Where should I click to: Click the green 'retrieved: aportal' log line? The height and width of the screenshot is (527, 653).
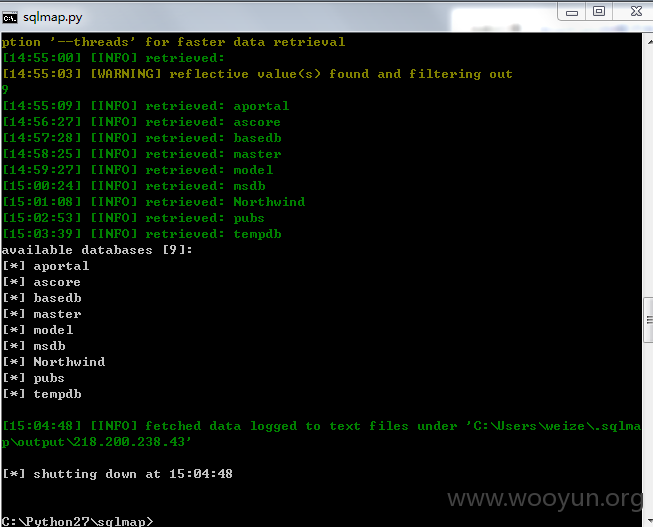145,106
